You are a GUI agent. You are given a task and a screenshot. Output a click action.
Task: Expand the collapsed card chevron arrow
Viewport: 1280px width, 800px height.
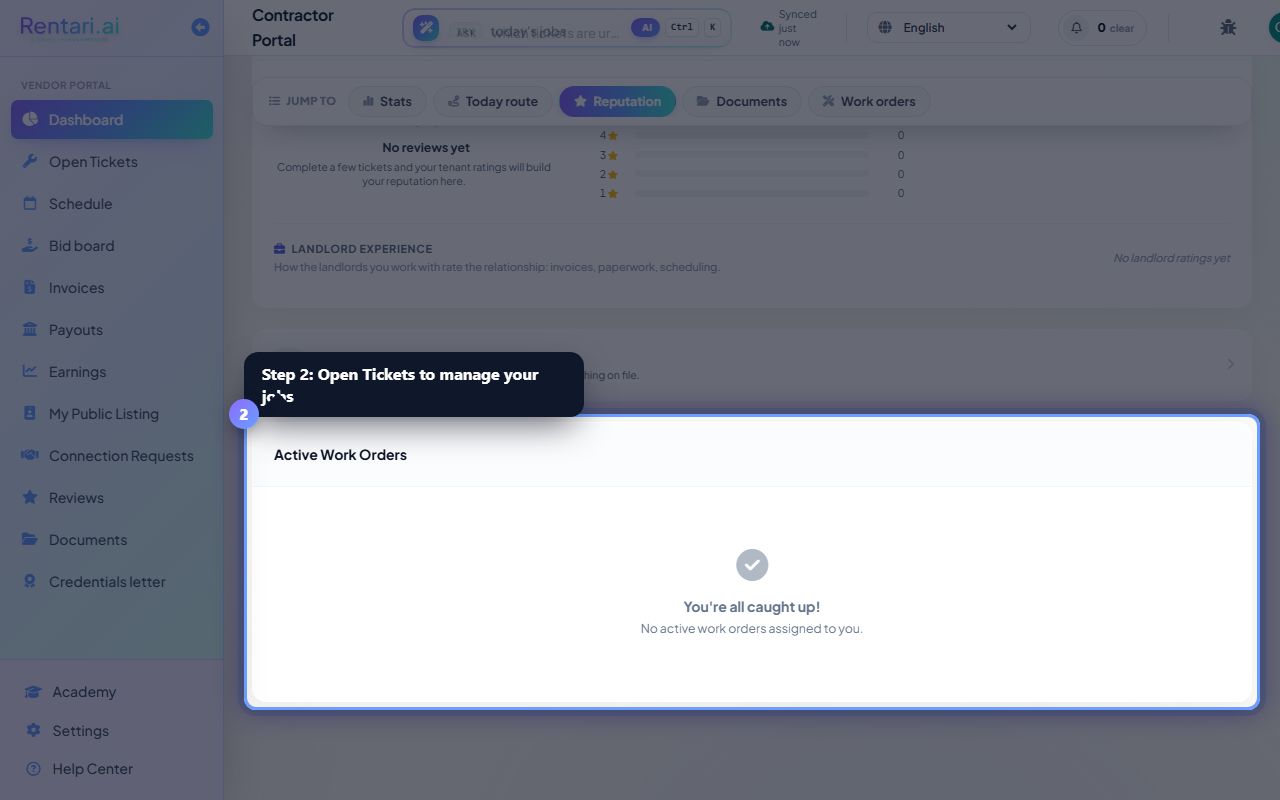click(x=1230, y=364)
